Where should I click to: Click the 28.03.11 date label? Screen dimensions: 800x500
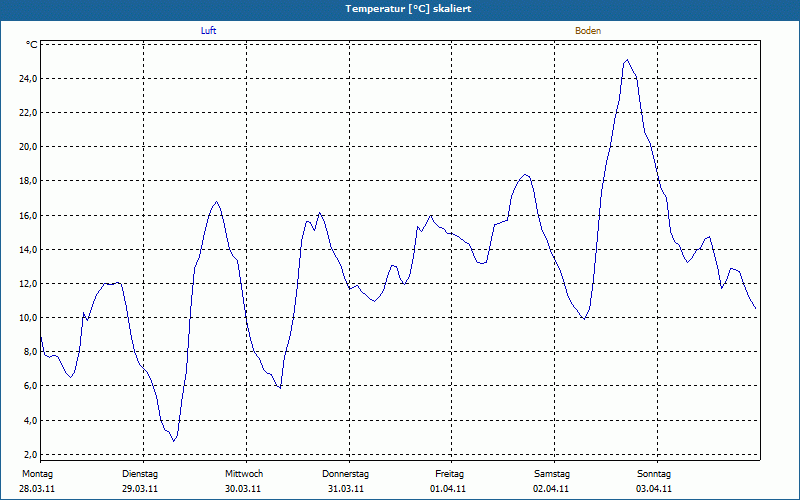[x=37, y=489]
